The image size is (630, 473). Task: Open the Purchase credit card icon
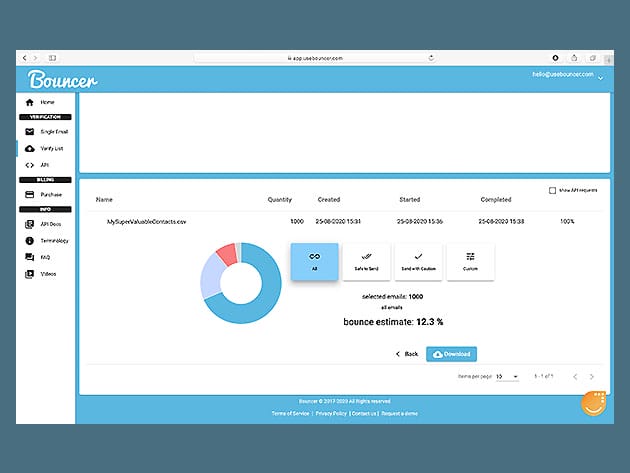coord(30,194)
